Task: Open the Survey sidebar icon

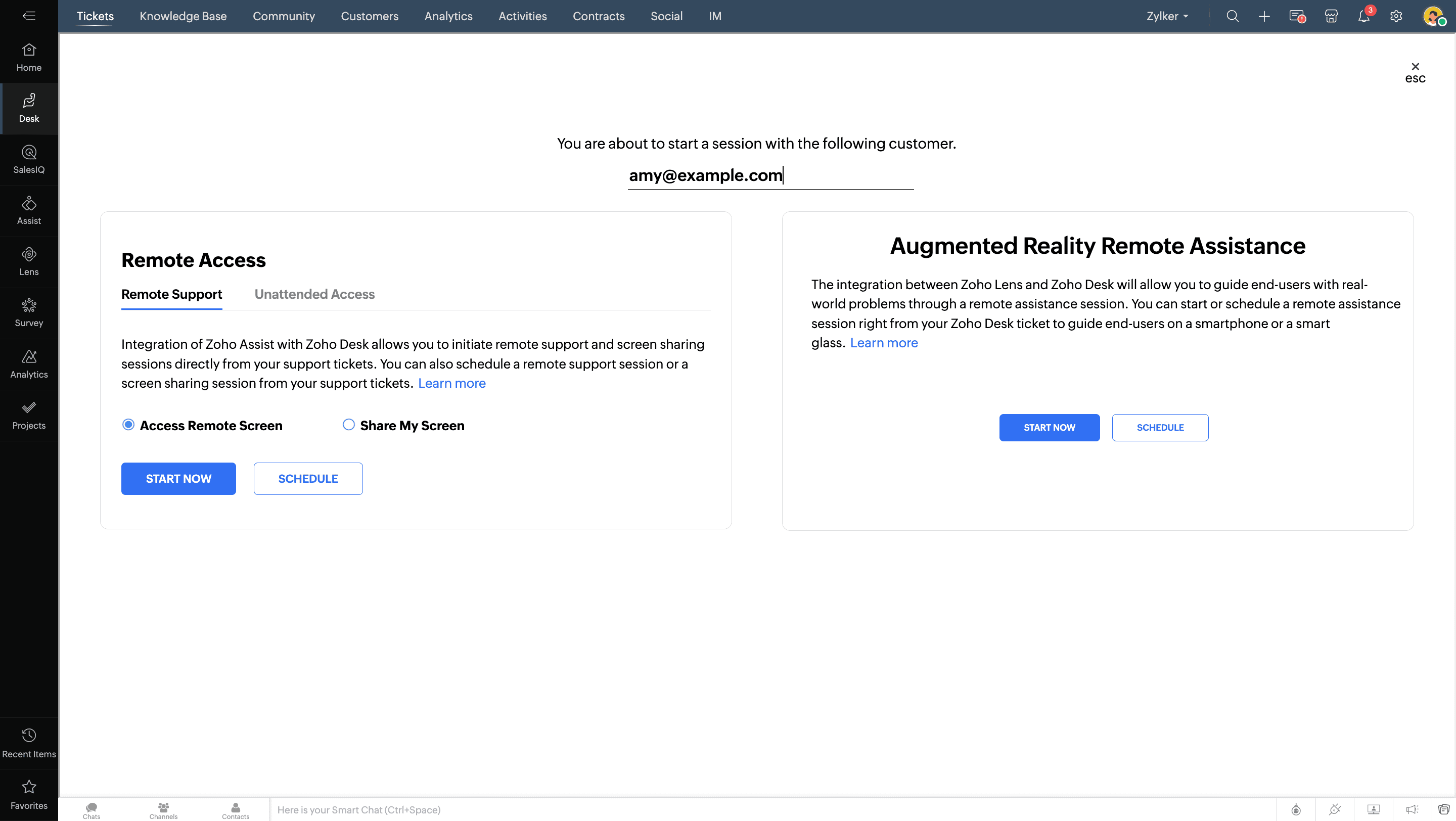Action: (29, 312)
